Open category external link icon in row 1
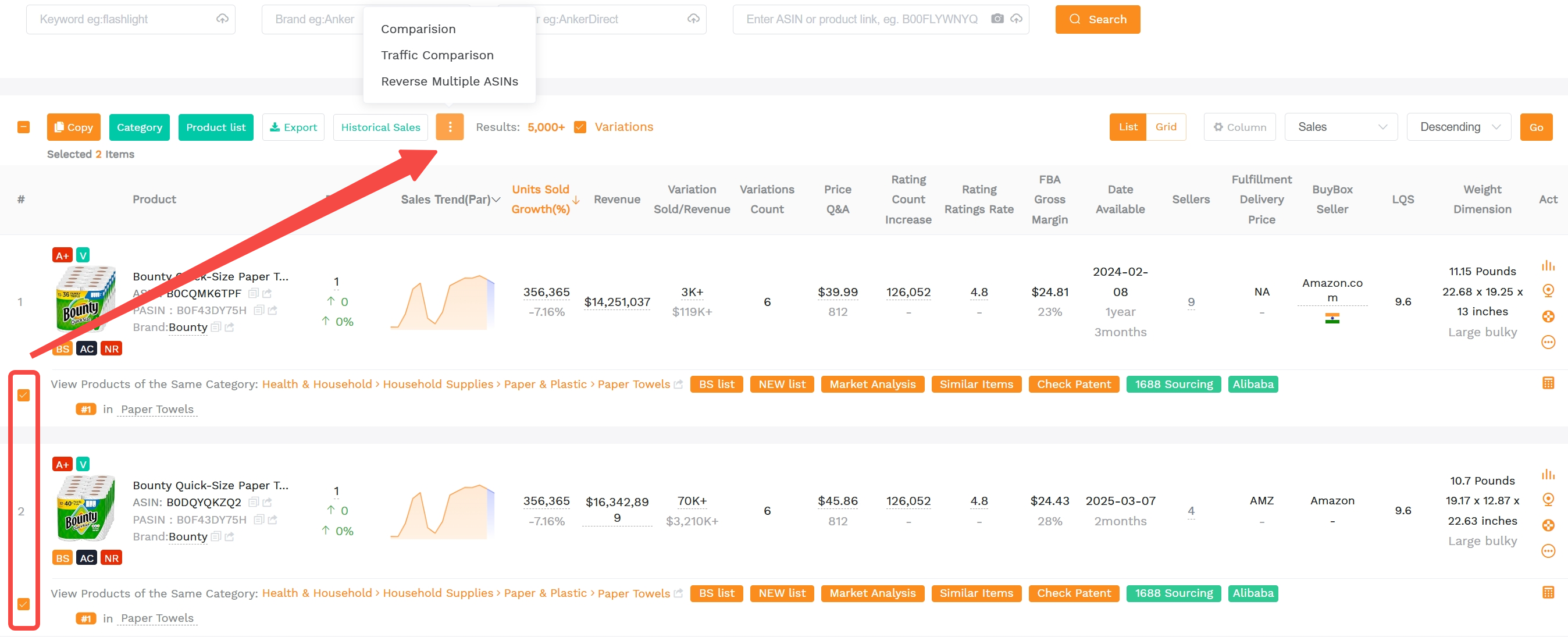Viewport: 1568px width, 637px height. 678,385
